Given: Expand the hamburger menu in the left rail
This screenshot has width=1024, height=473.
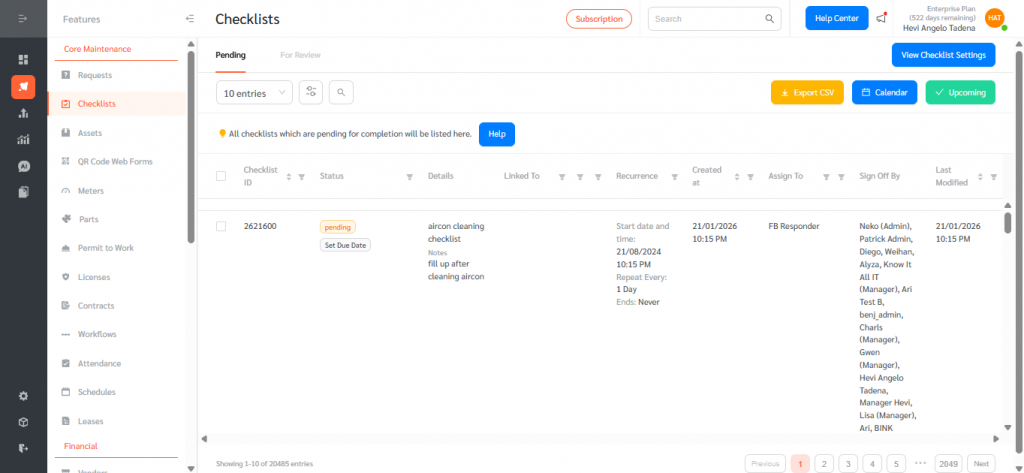Looking at the screenshot, I should click(23, 19).
